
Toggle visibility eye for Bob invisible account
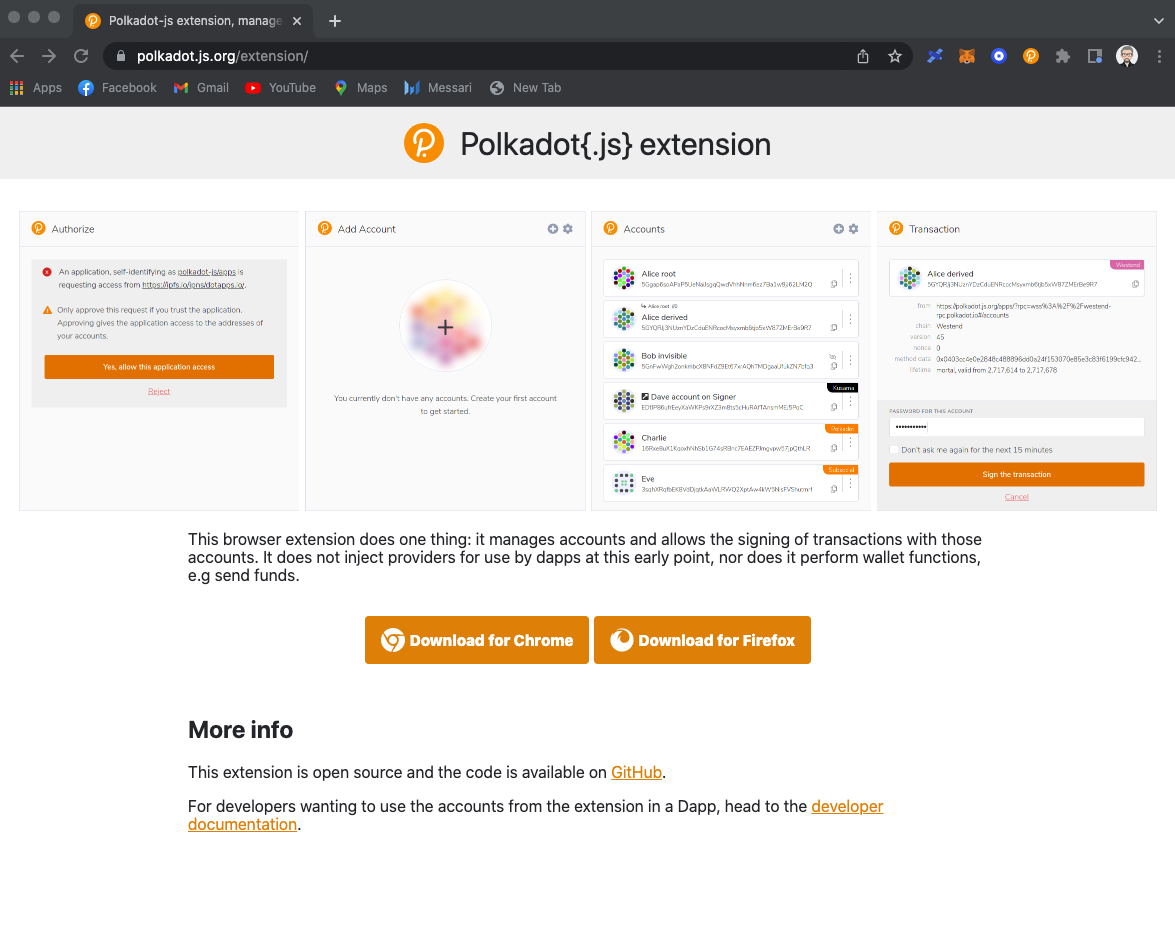(834, 356)
